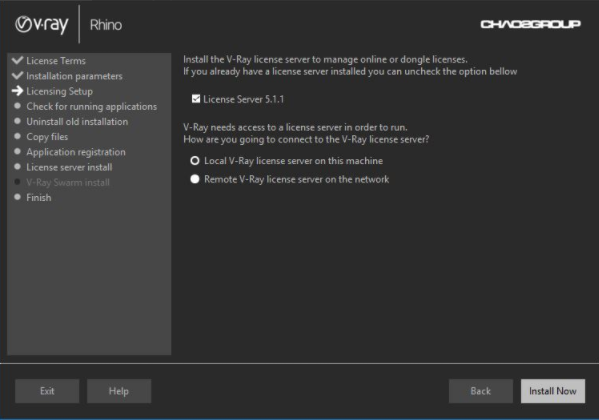
Task: Click the checkmark icon beside License Terms
Action: [x=18, y=60]
